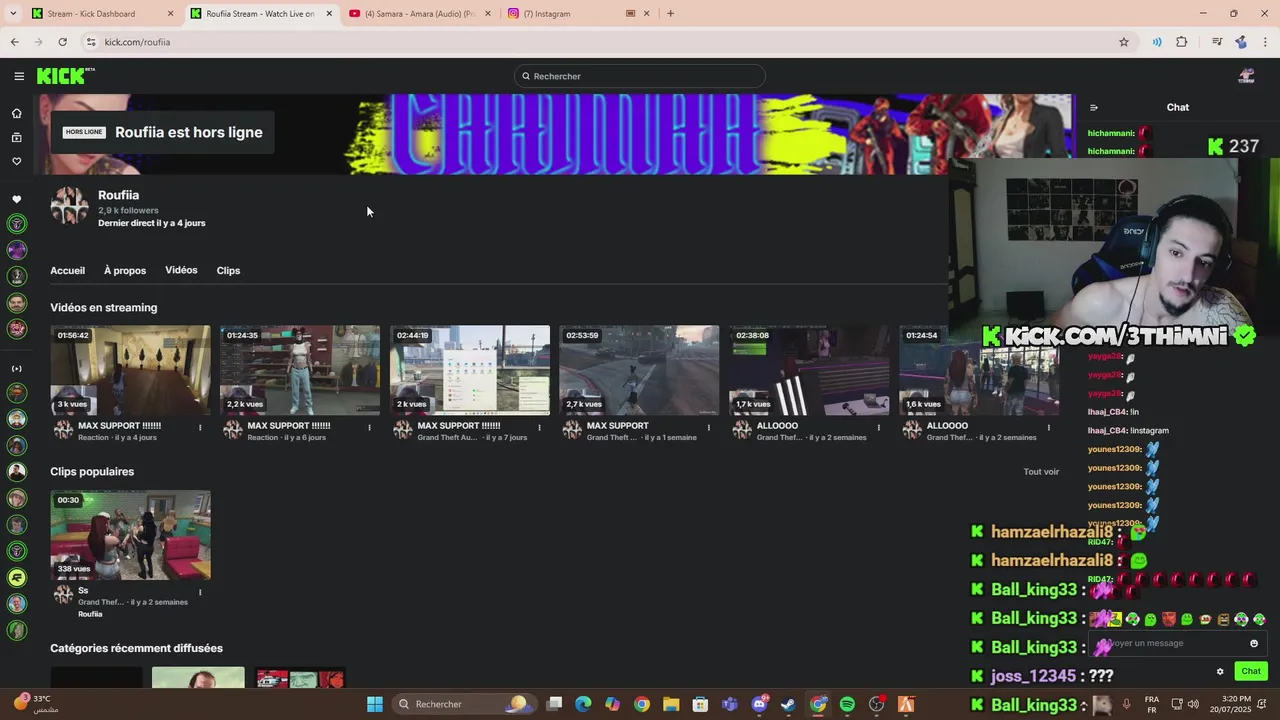Click the Roufiia channel name
Screen dimensions: 1280x720
[x=118, y=195]
